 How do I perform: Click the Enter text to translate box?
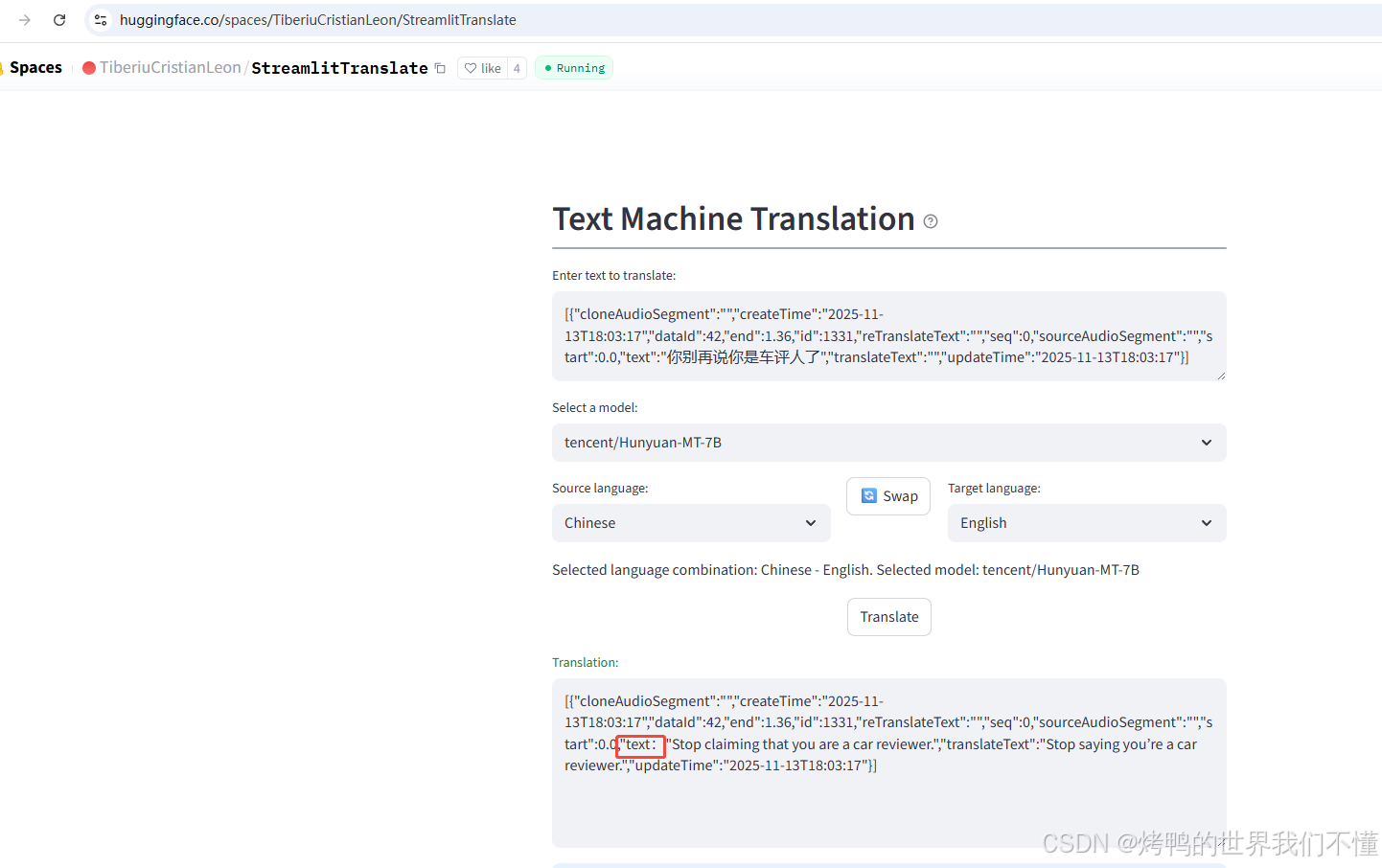point(889,336)
